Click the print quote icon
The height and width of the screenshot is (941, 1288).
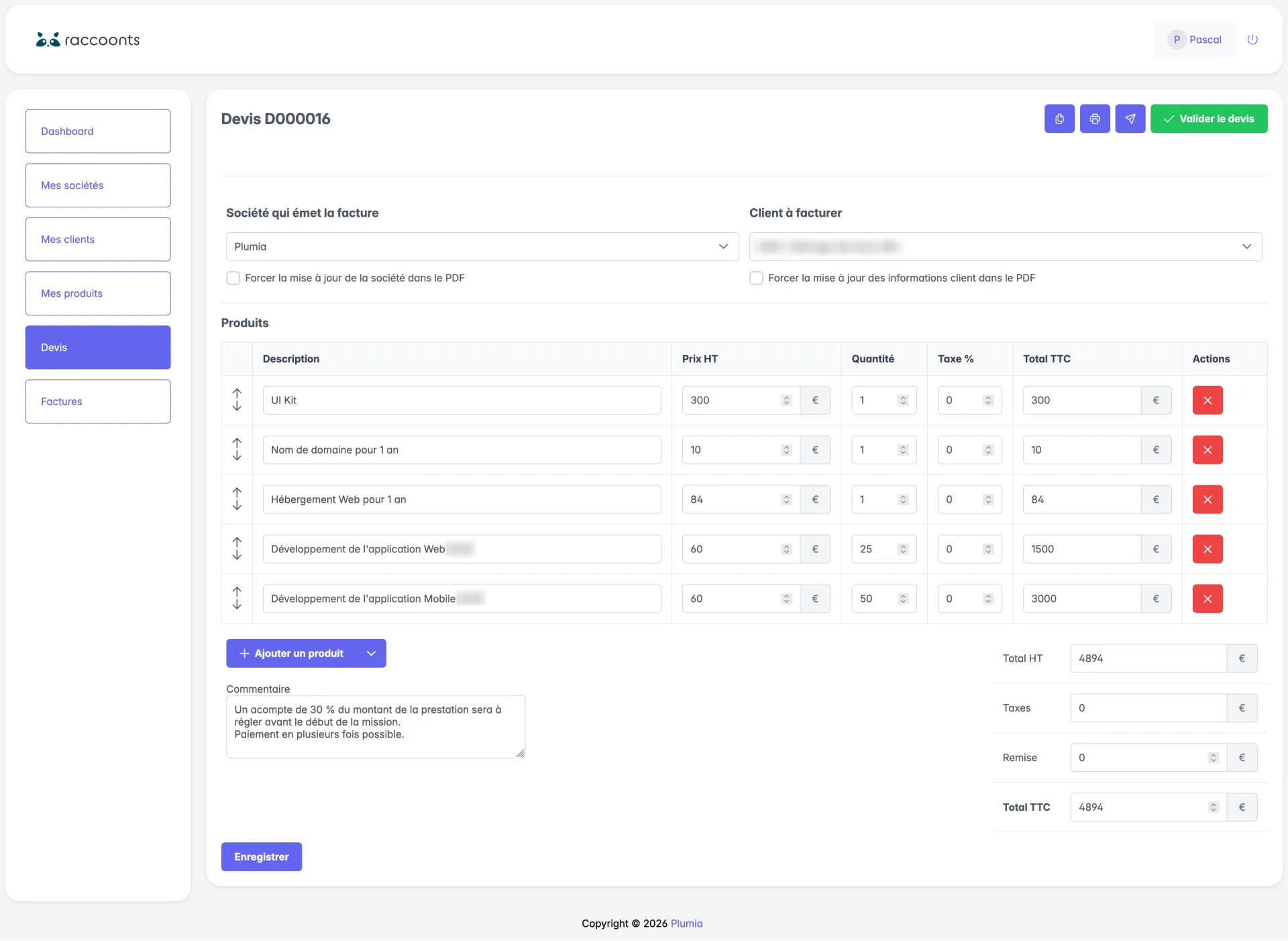[1095, 119]
